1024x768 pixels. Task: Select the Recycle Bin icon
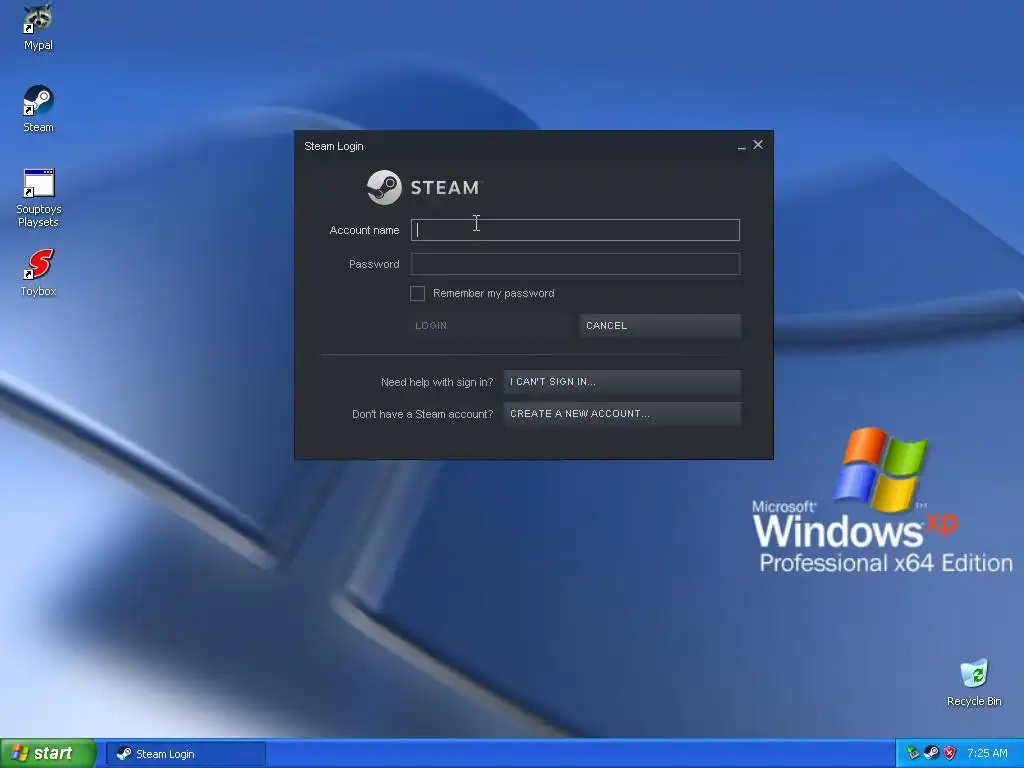pyautogui.click(x=974, y=682)
